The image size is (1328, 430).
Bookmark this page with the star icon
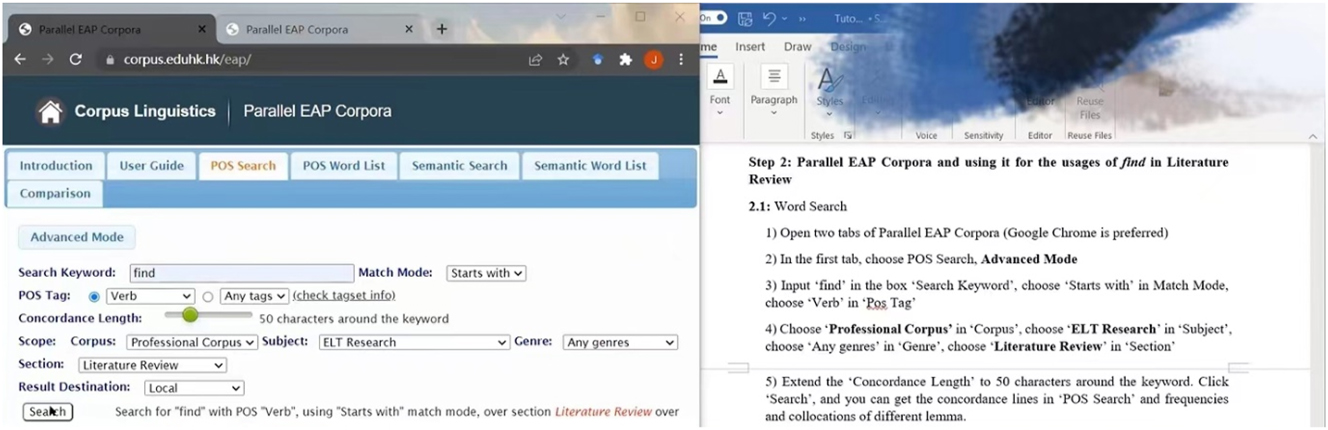coord(563,60)
